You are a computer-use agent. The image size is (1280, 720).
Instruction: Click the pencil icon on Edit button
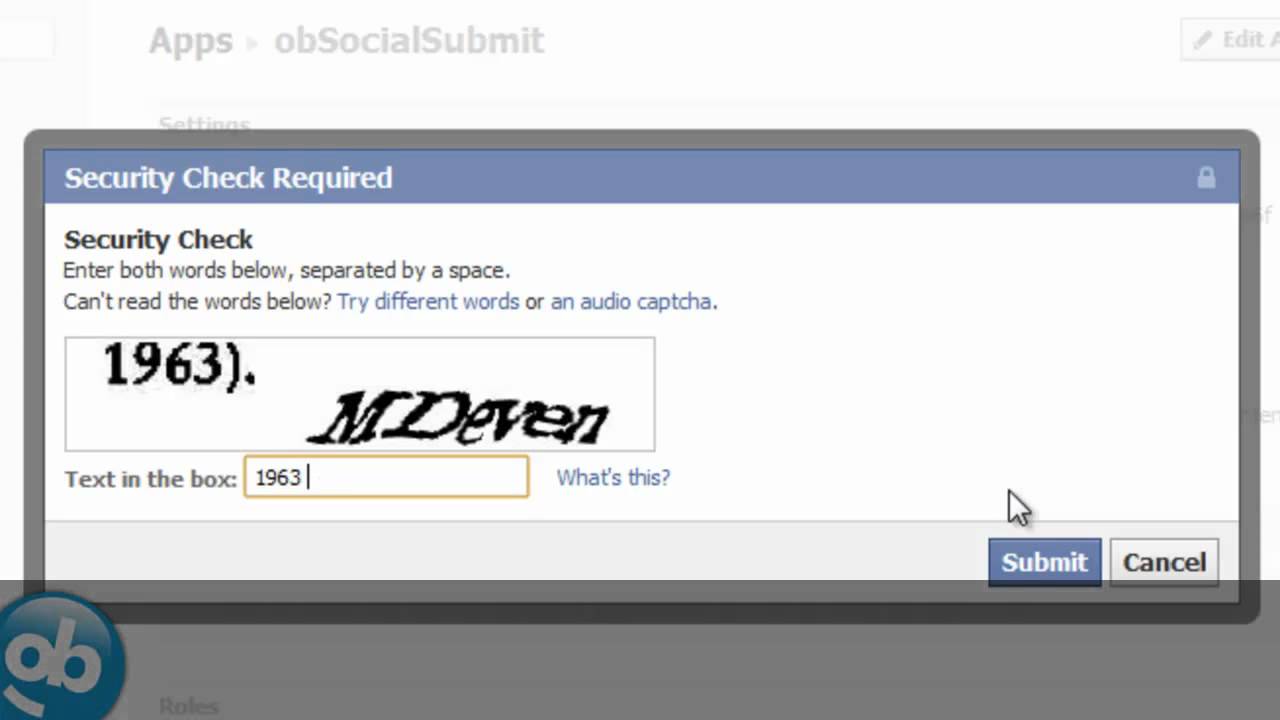1201,40
